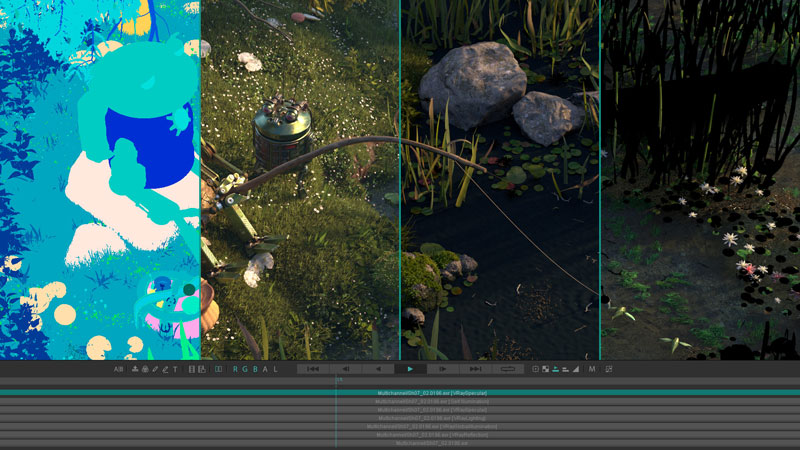Jump to the first frame

point(313,369)
